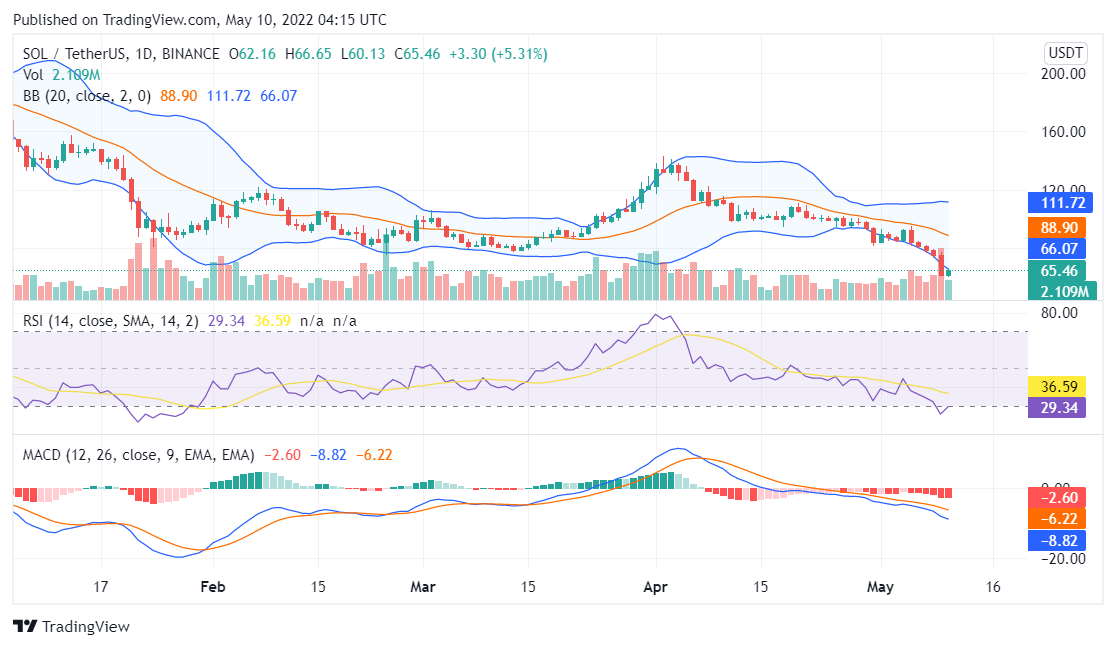Image resolution: width=1116 pixels, height=648 pixels.
Task: Click the Vol indicator legend label
Action: 33,75
